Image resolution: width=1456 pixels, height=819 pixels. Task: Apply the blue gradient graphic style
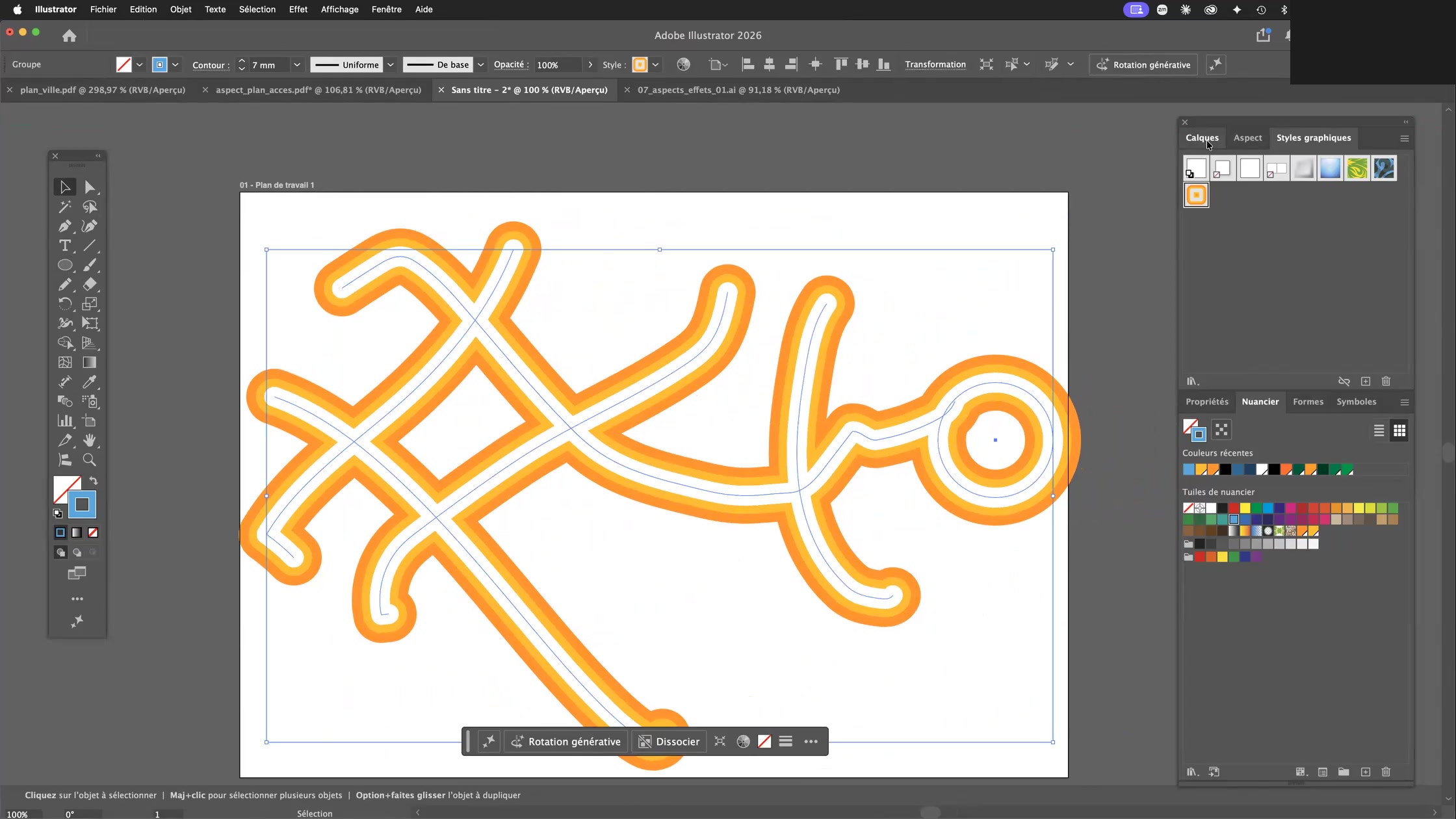point(1330,168)
